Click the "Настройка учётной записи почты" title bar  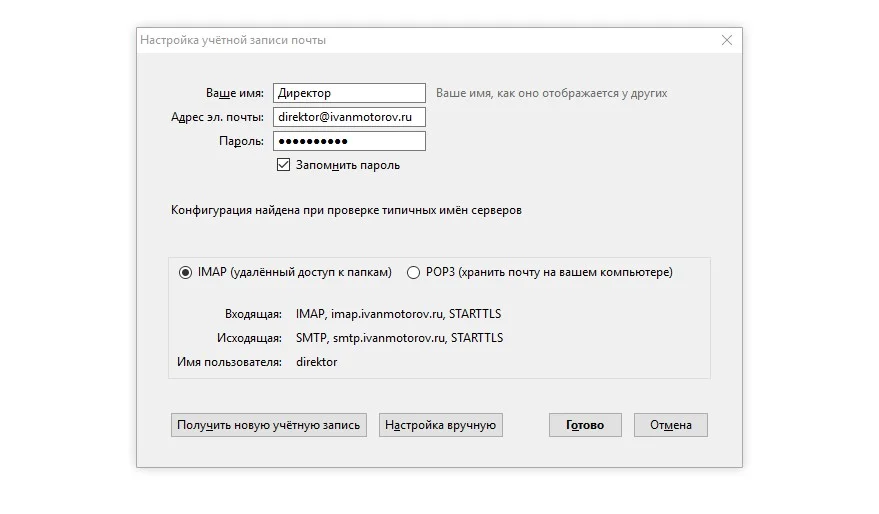point(233,40)
